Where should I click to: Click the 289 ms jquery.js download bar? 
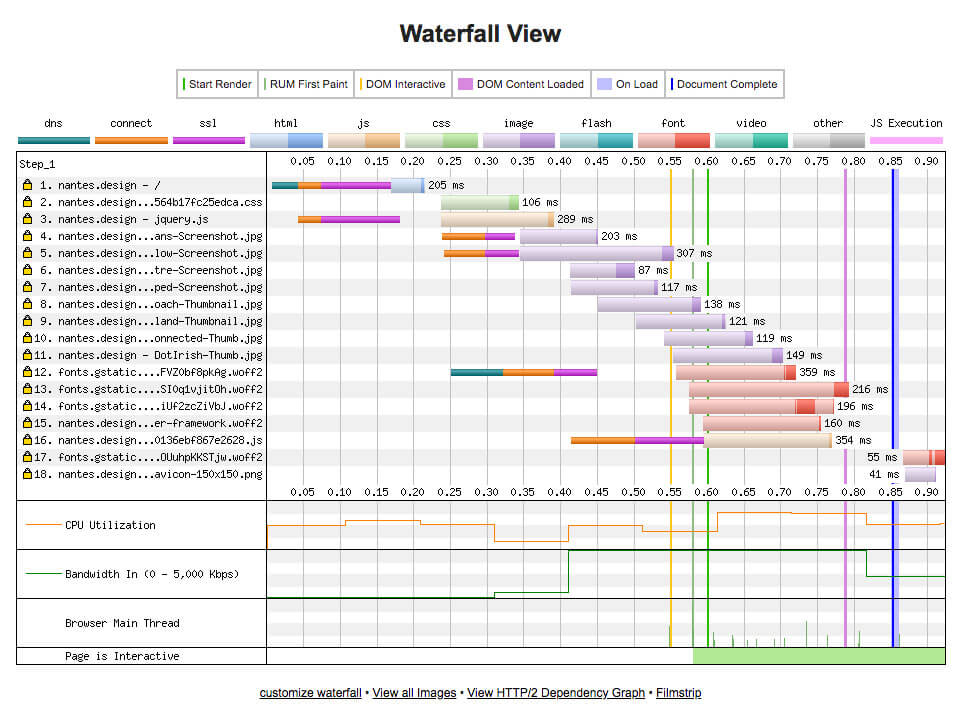click(x=497, y=219)
